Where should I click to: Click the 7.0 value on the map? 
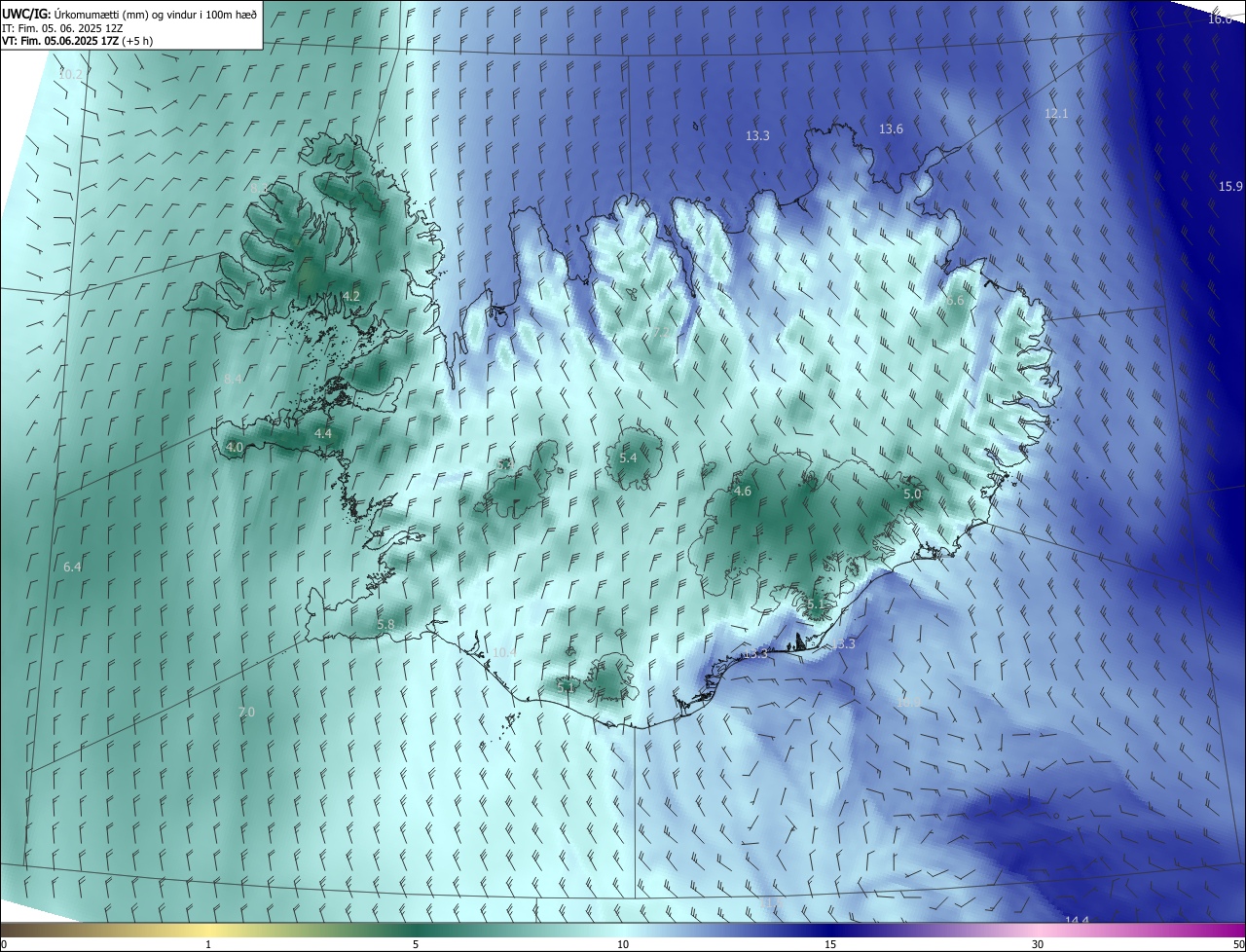click(246, 713)
